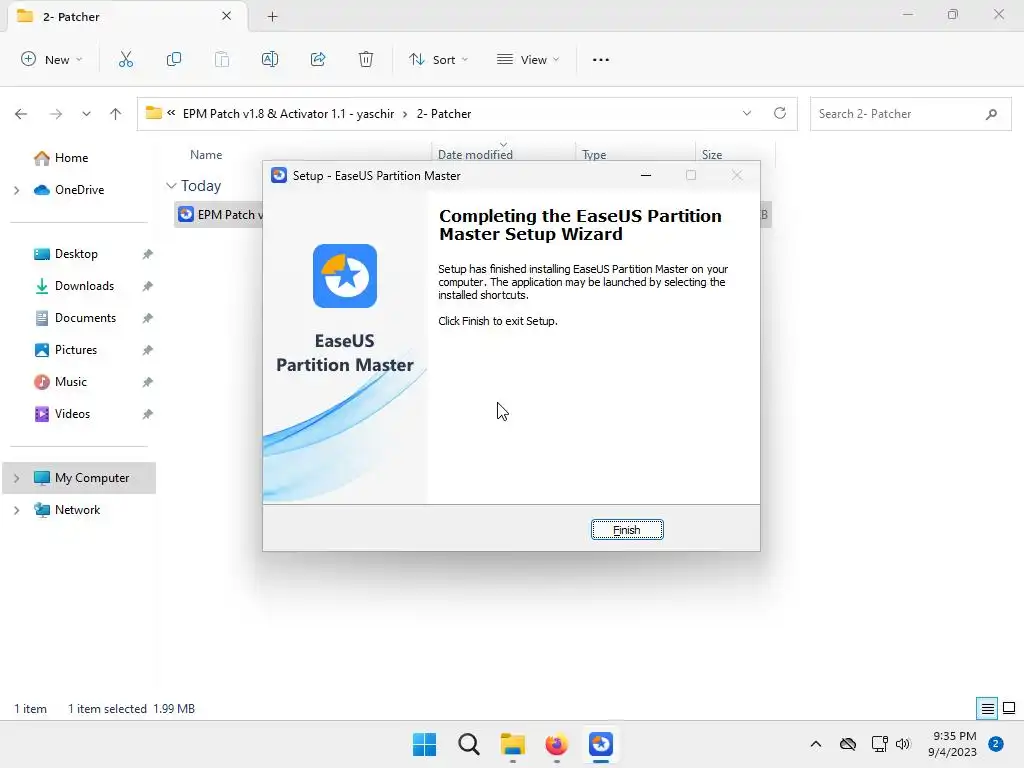Viewport: 1024px width, 768px height.
Task: Click the search magnifier in search box
Action: pyautogui.click(x=991, y=114)
